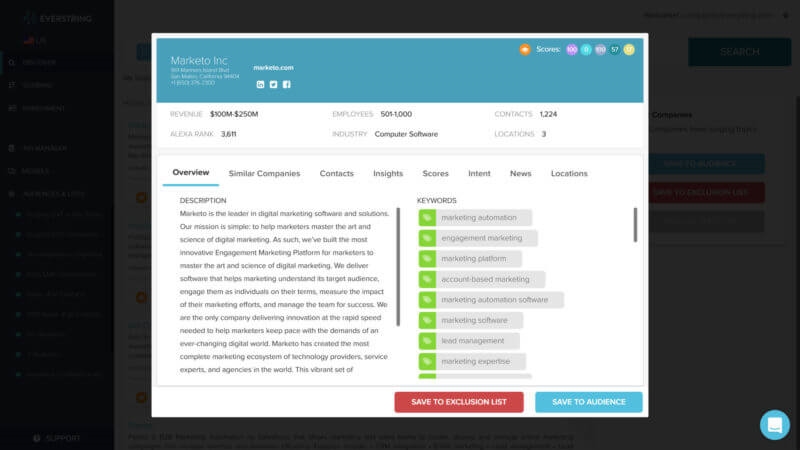Click tag icon for marketing expertise
The width and height of the screenshot is (800, 450).
coord(427,362)
